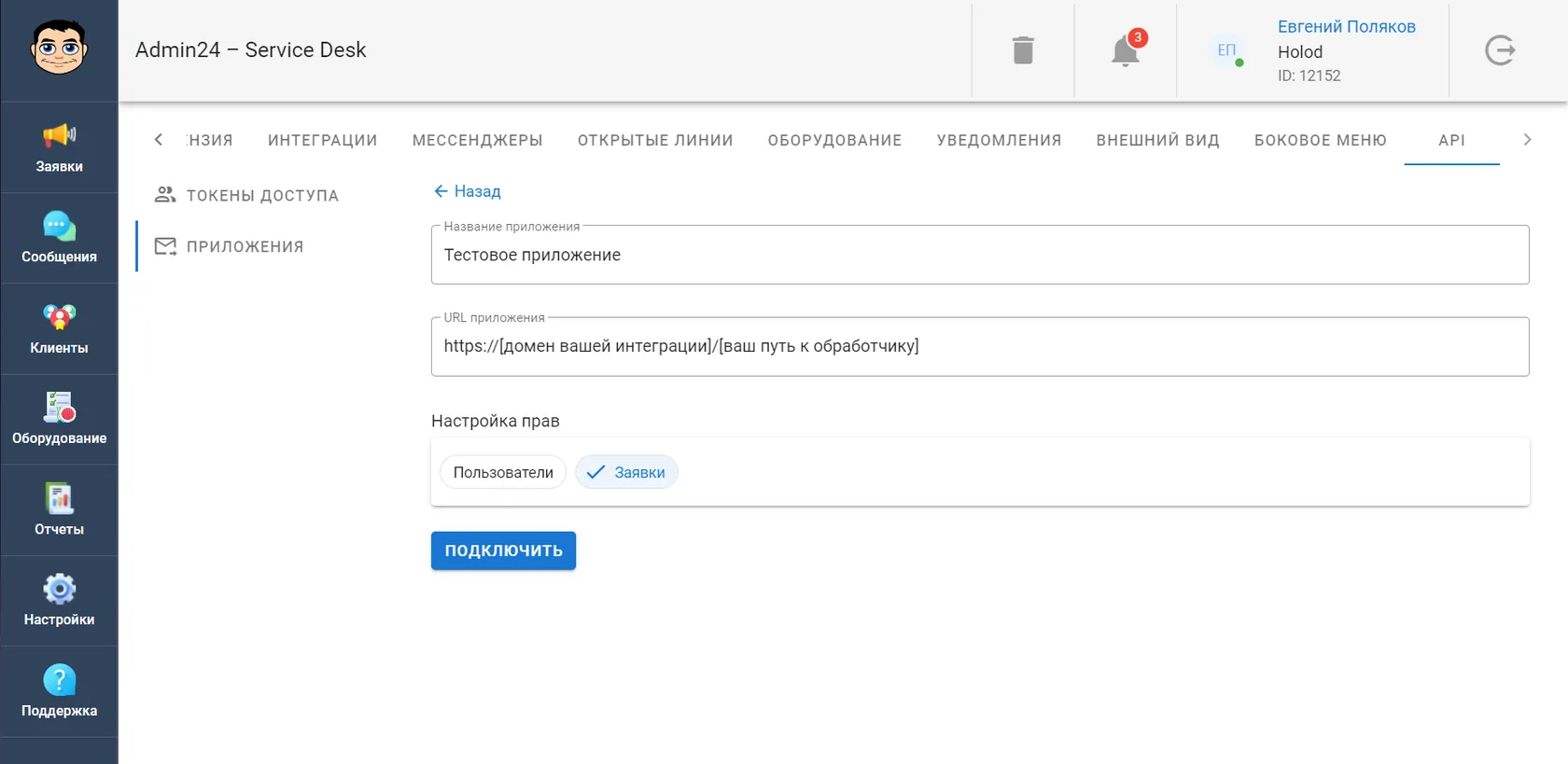
Task: Log out using the exit icon
Action: click(1500, 50)
